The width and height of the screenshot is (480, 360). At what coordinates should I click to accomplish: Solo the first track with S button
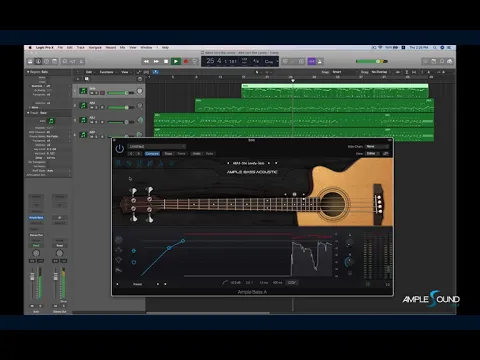click(96, 93)
